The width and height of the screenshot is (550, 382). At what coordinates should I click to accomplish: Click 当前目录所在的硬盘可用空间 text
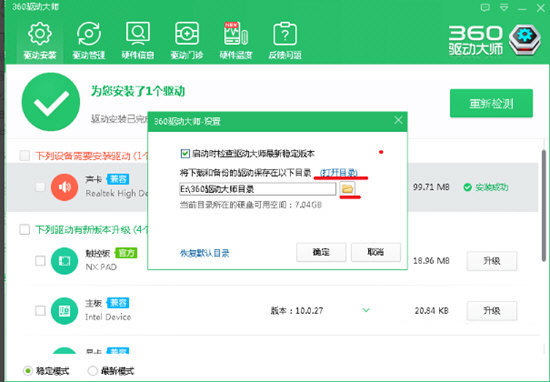pos(250,205)
